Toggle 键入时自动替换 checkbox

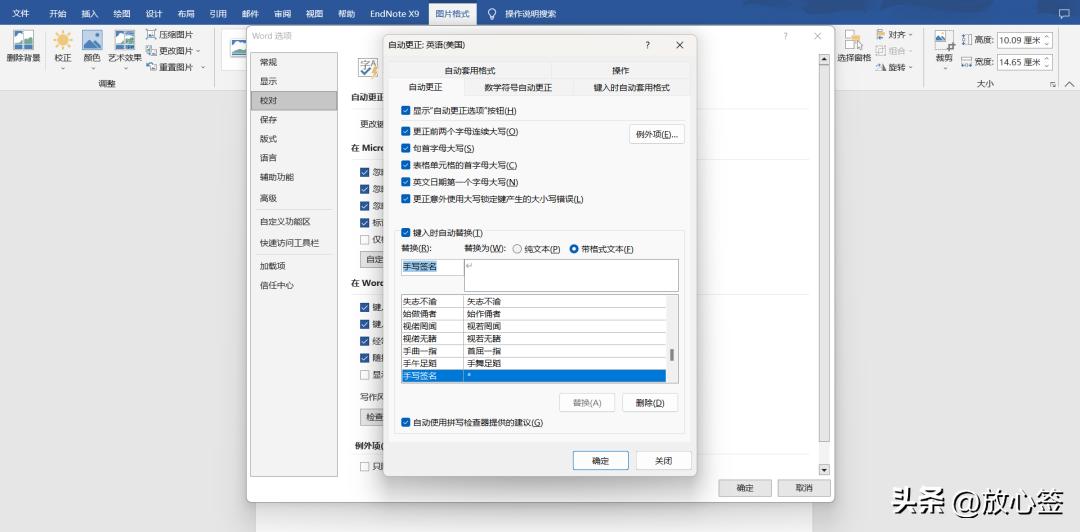pos(406,233)
